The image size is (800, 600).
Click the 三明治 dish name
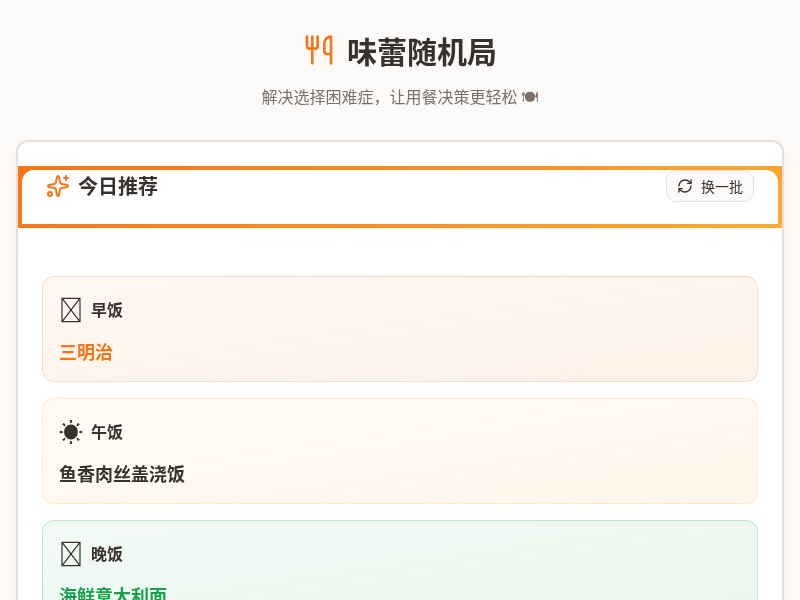(86, 353)
